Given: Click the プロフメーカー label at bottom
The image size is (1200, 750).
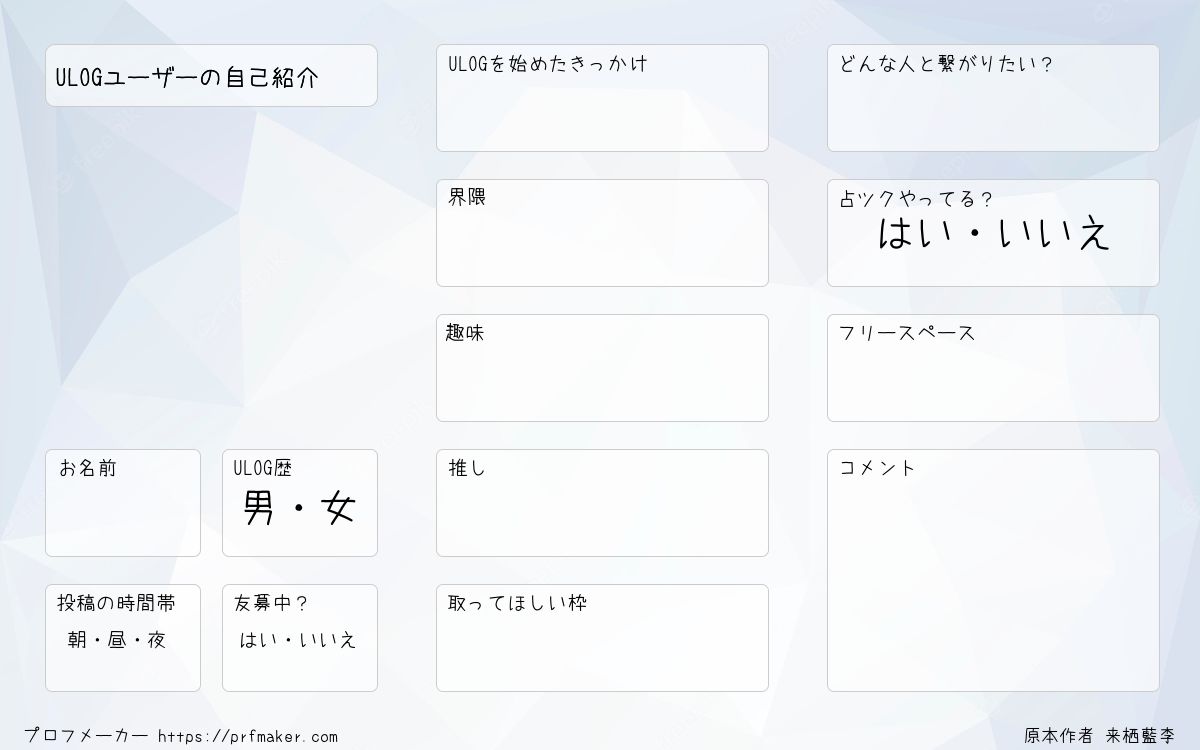Looking at the screenshot, I should point(86,736).
